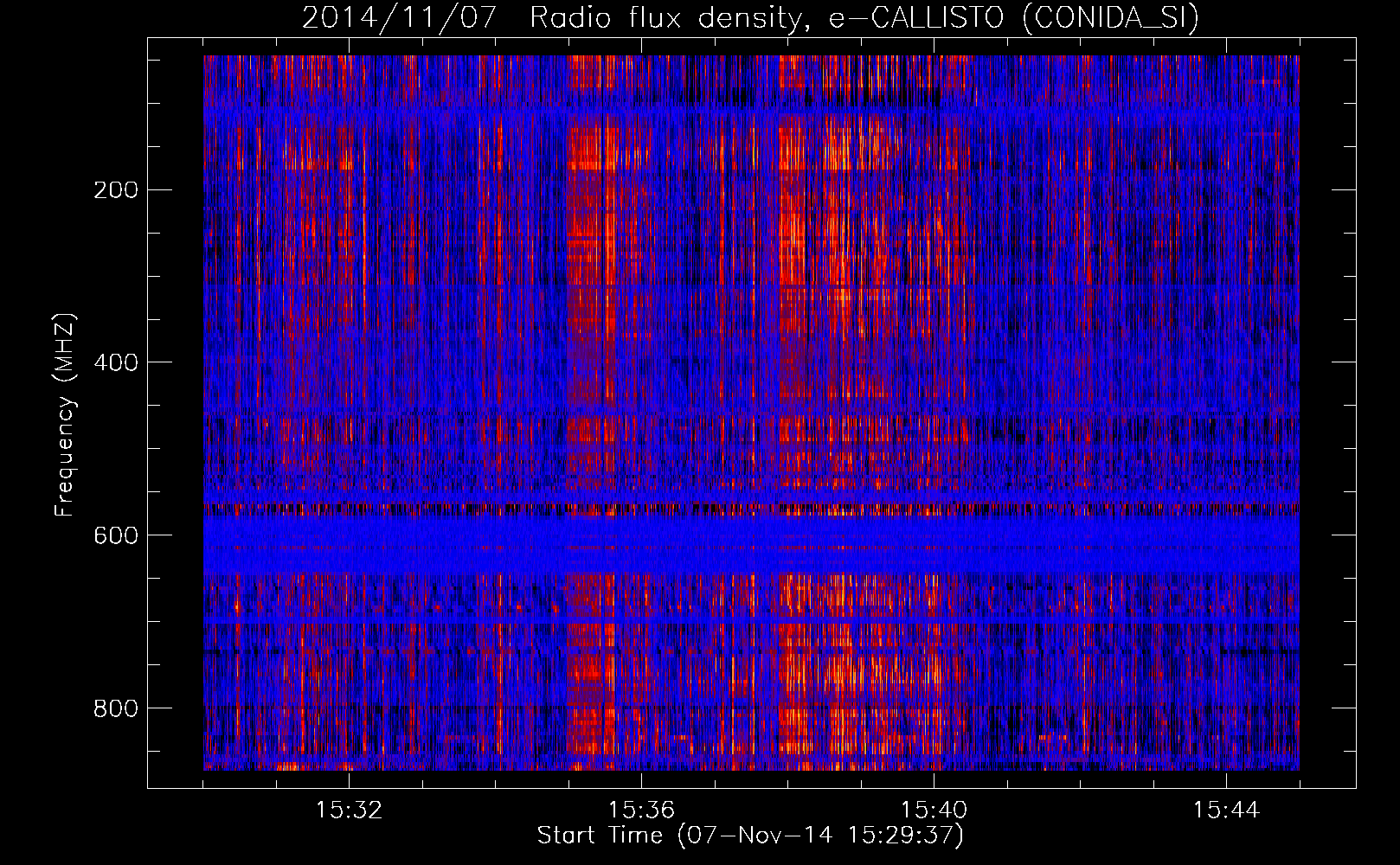The width and height of the screenshot is (1400, 865).
Task: Click the 15:40 time tick label
Action: point(934,811)
